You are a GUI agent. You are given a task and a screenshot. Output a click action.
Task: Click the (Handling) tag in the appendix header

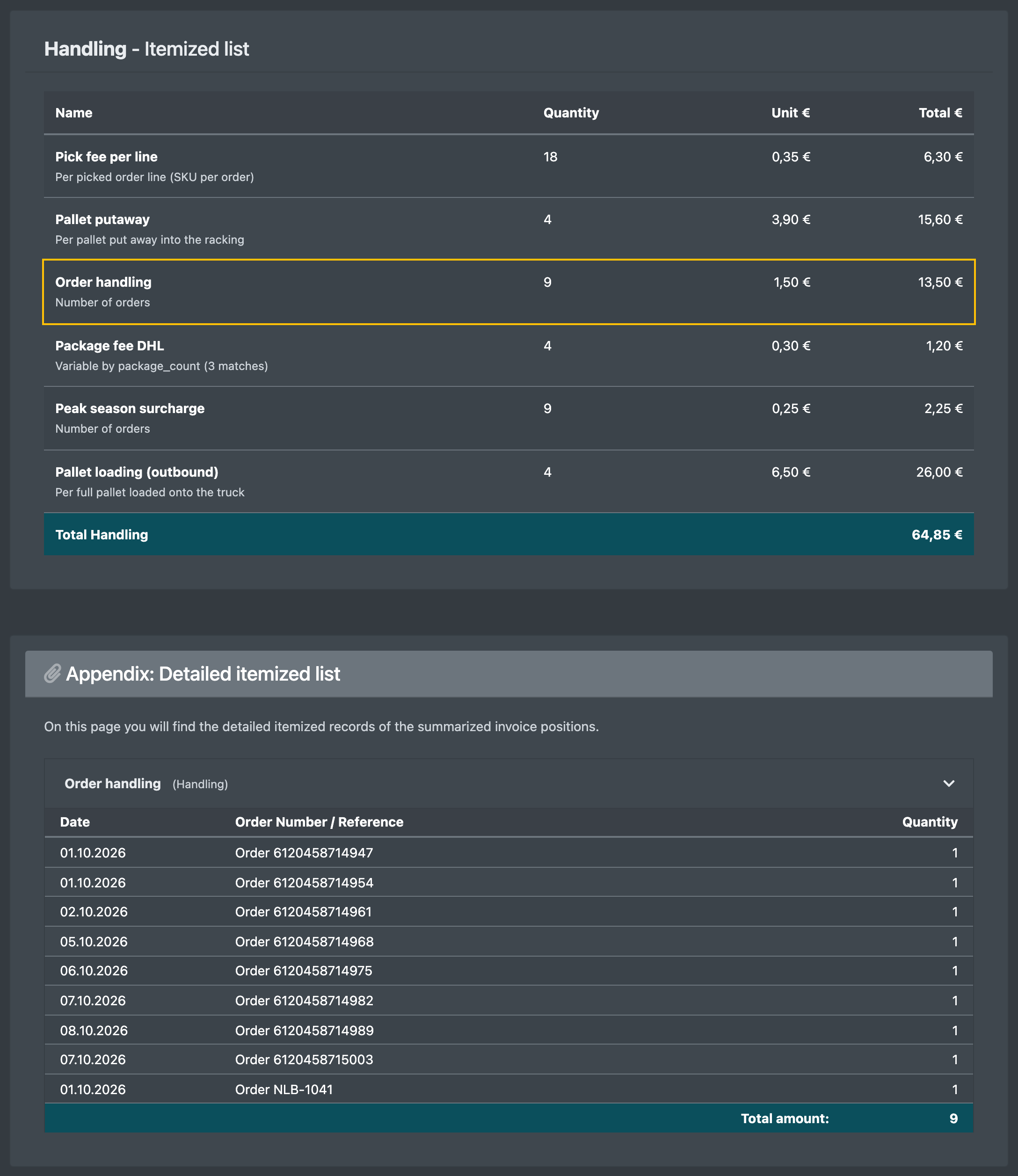200,784
